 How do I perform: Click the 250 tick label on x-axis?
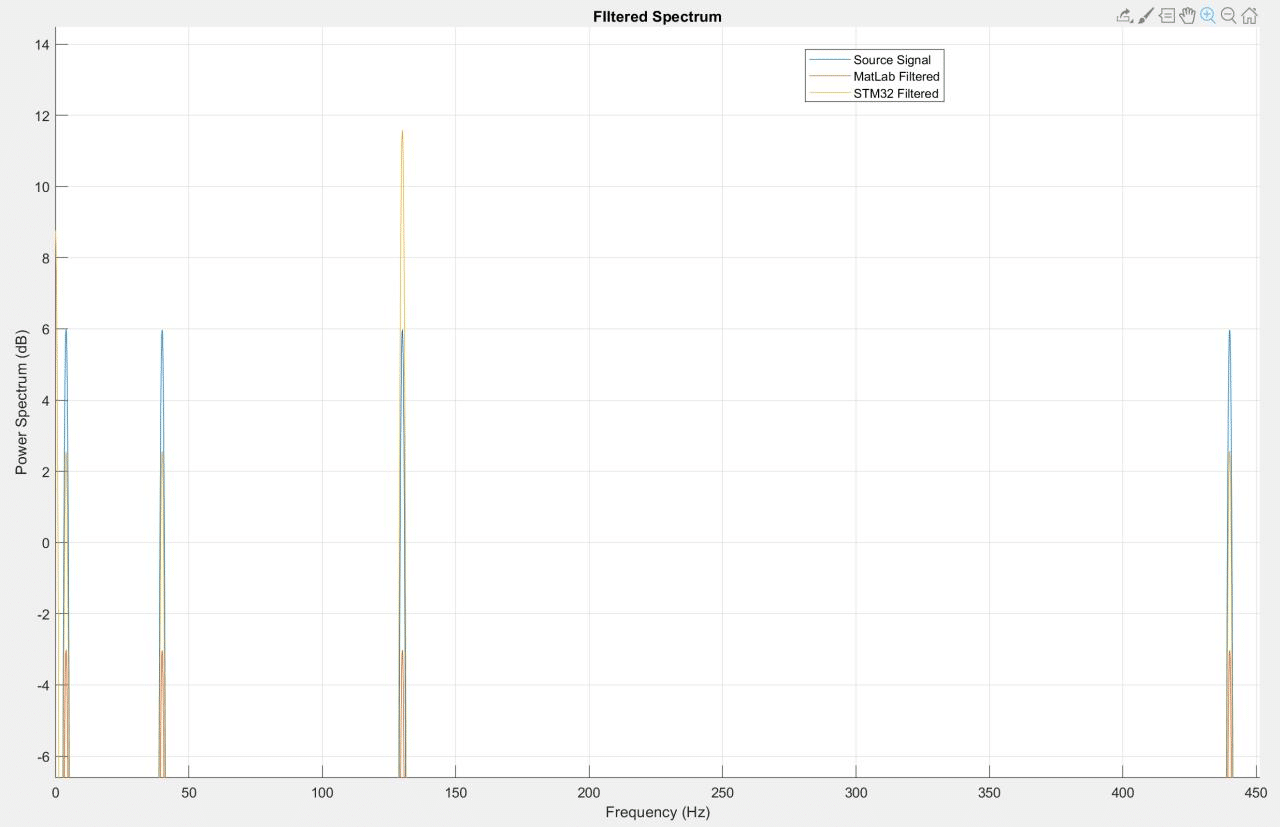click(722, 792)
